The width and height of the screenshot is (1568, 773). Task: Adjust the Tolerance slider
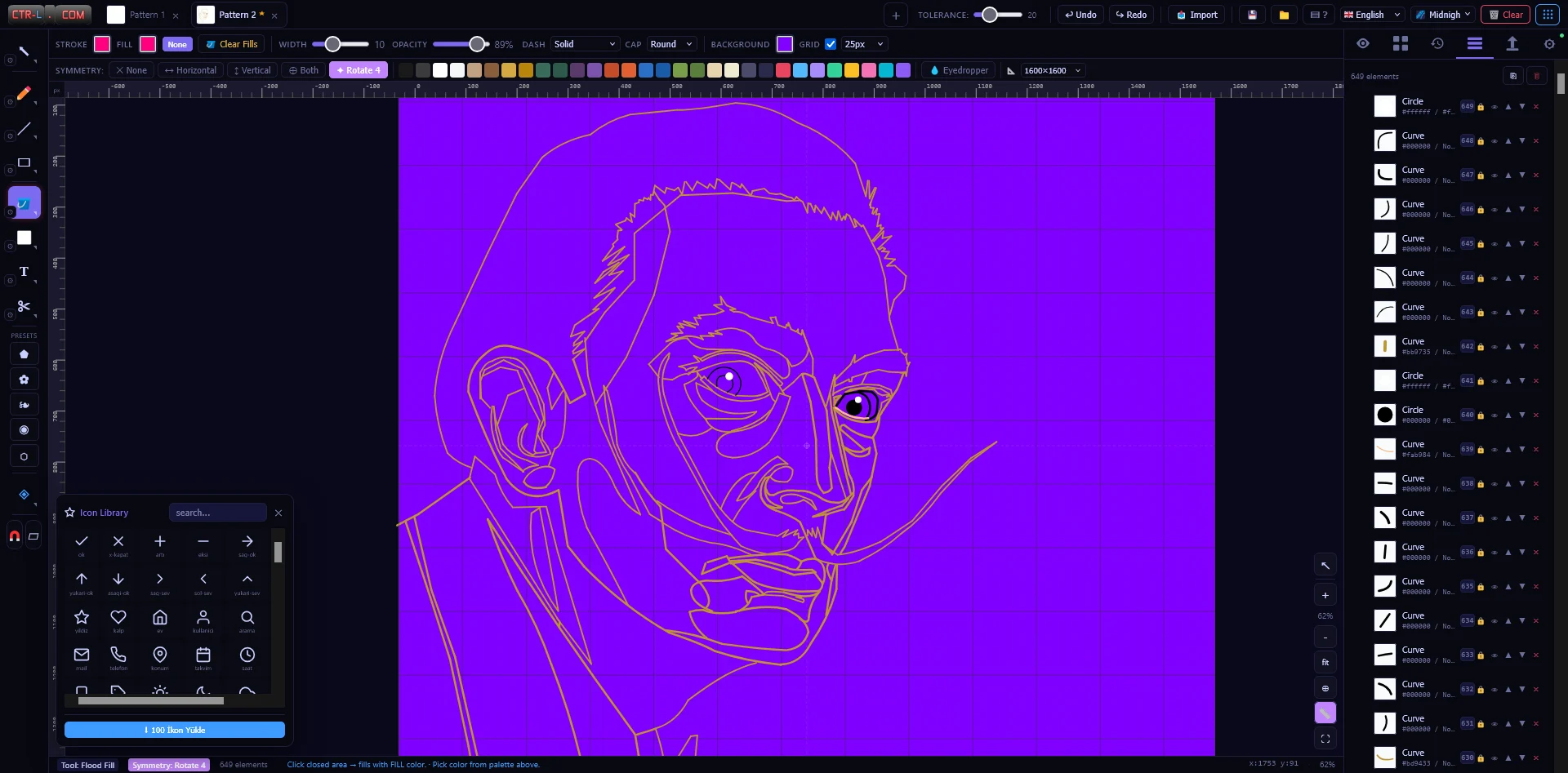pyautogui.click(x=998, y=15)
